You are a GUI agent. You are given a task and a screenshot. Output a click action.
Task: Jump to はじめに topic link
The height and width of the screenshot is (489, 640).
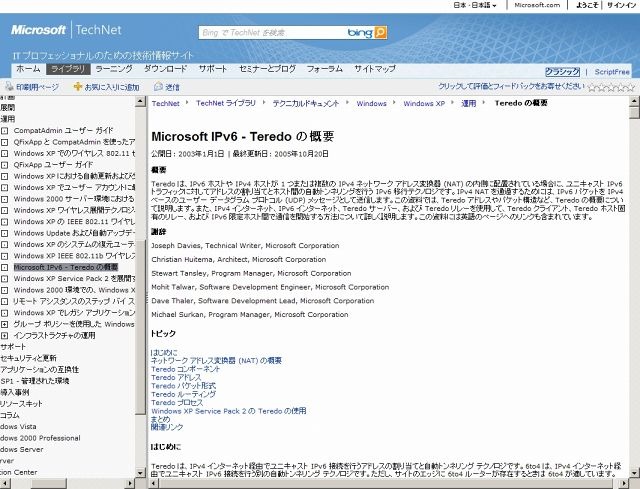pos(164,352)
